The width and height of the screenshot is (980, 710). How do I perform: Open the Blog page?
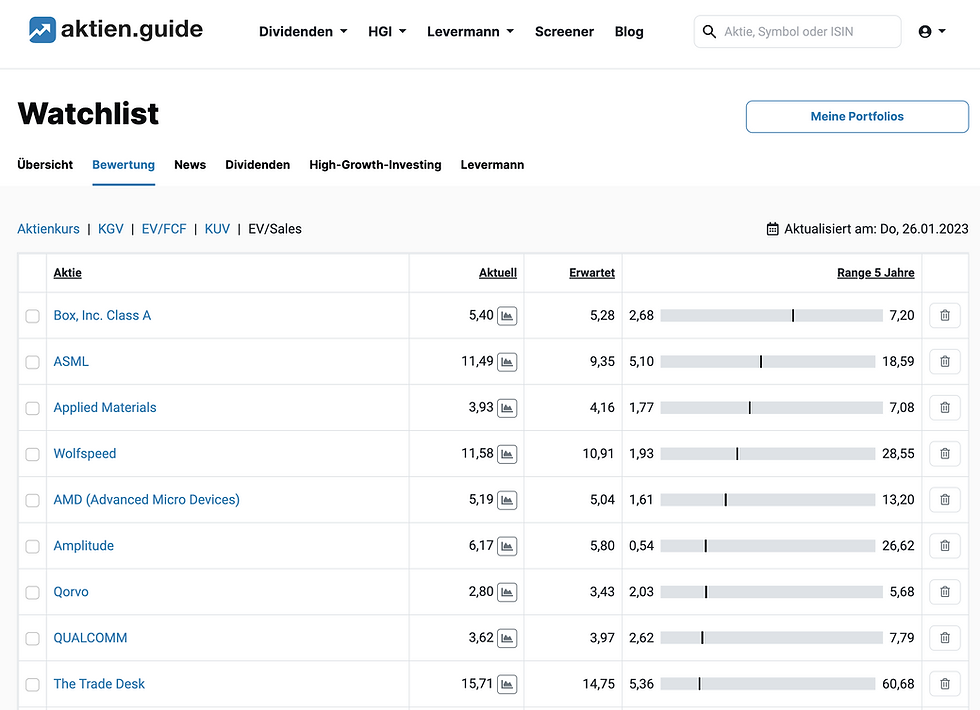(x=629, y=31)
